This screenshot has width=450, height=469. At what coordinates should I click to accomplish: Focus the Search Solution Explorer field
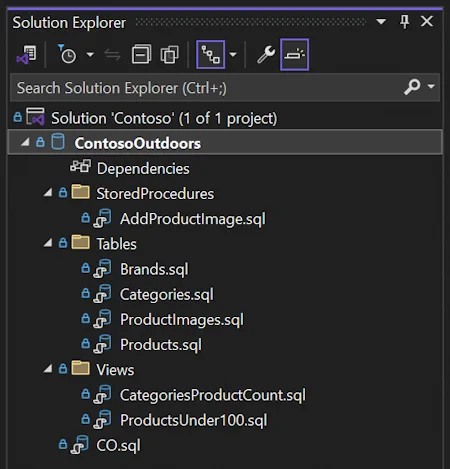pyautogui.click(x=225, y=88)
